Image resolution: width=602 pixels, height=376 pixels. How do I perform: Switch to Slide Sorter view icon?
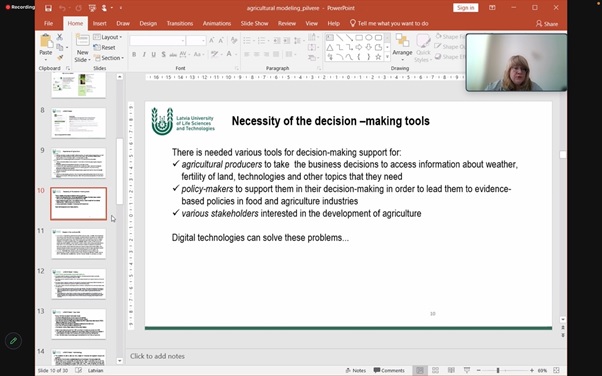(x=435, y=370)
